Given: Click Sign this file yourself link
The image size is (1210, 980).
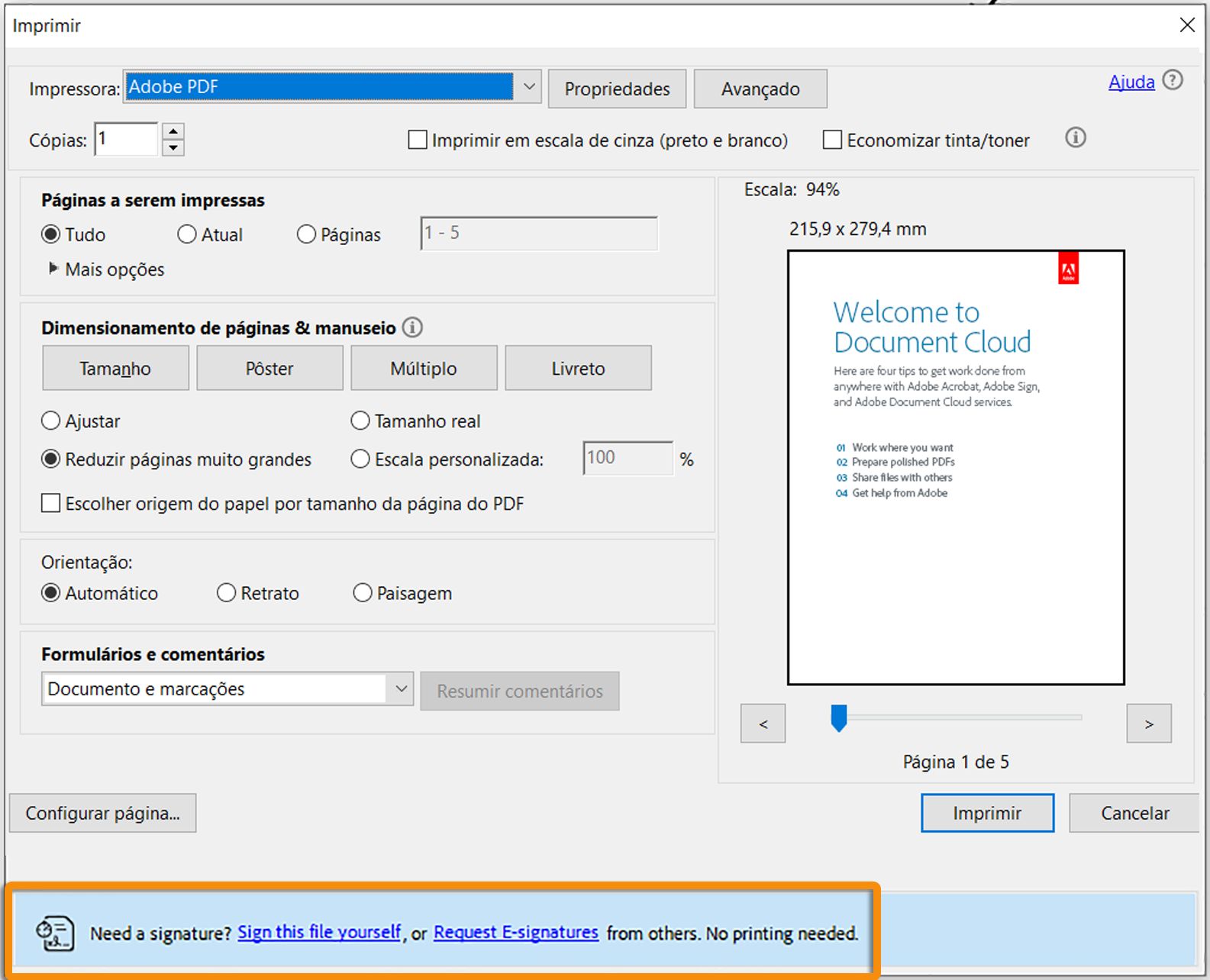Looking at the screenshot, I should (x=319, y=932).
